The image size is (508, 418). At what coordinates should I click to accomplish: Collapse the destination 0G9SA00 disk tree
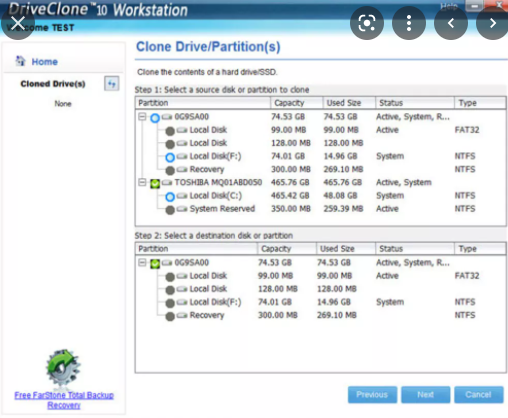[x=142, y=263]
